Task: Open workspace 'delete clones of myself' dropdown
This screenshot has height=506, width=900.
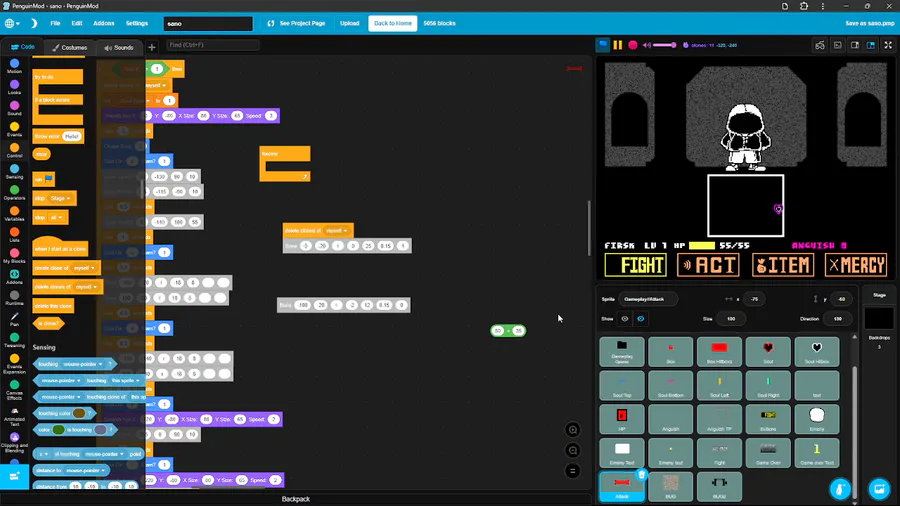Action: 337,231
